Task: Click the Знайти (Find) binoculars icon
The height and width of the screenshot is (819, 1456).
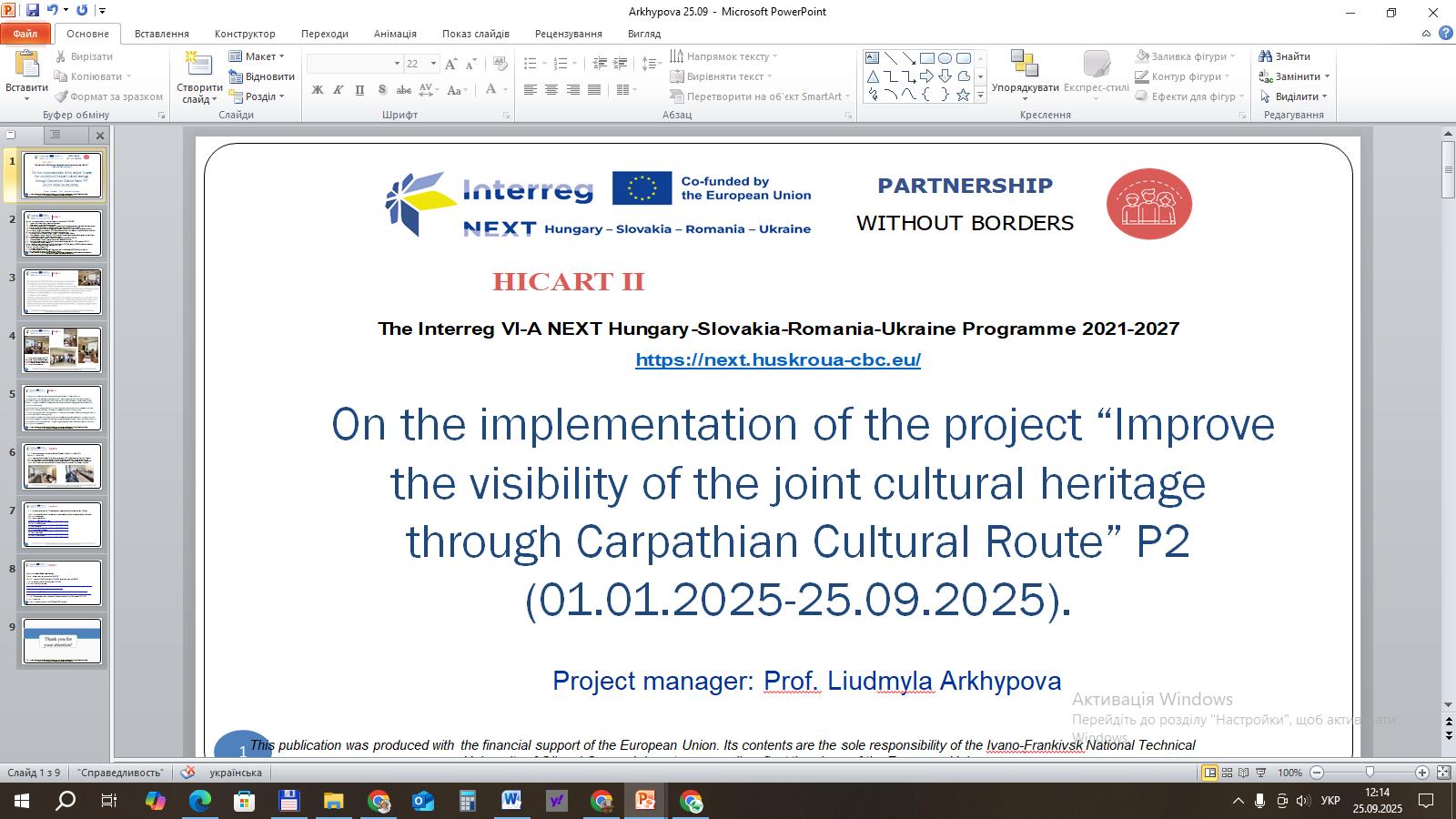Action: (1265, 56)
